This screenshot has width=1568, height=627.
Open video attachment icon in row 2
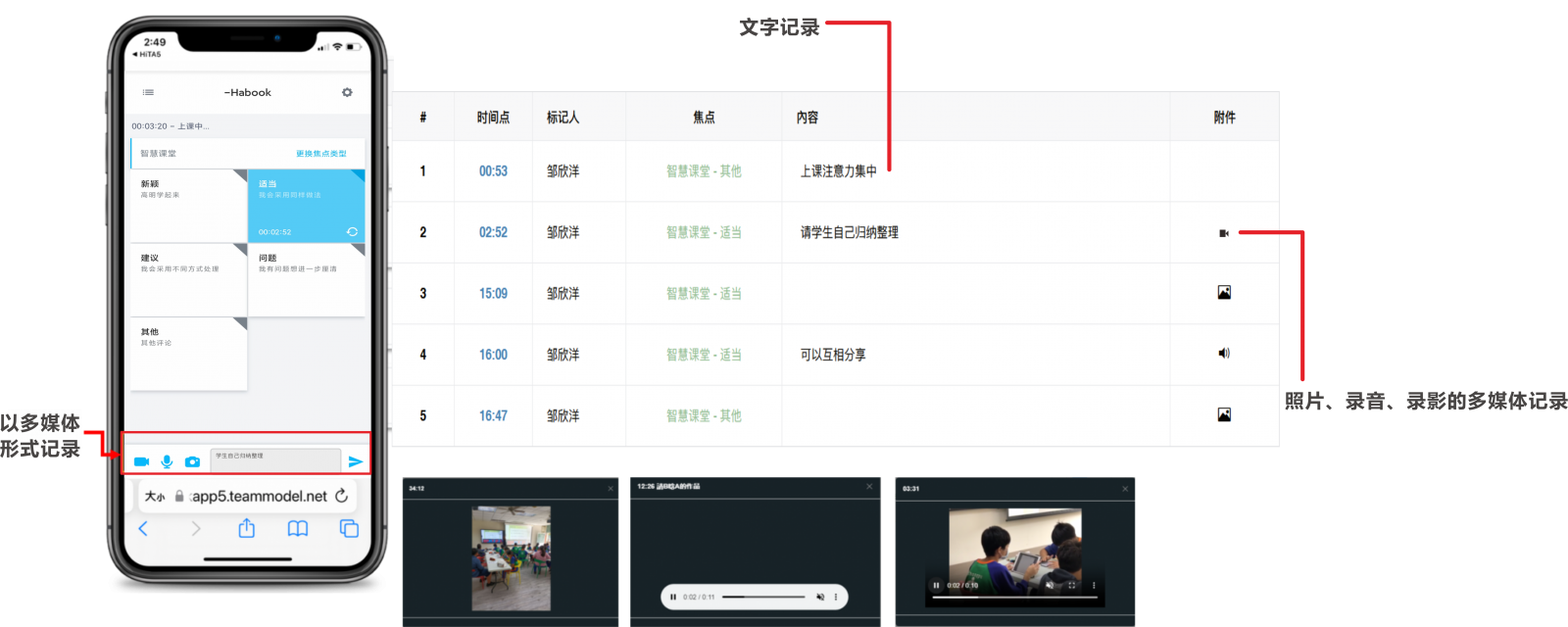pos(1224,233)
